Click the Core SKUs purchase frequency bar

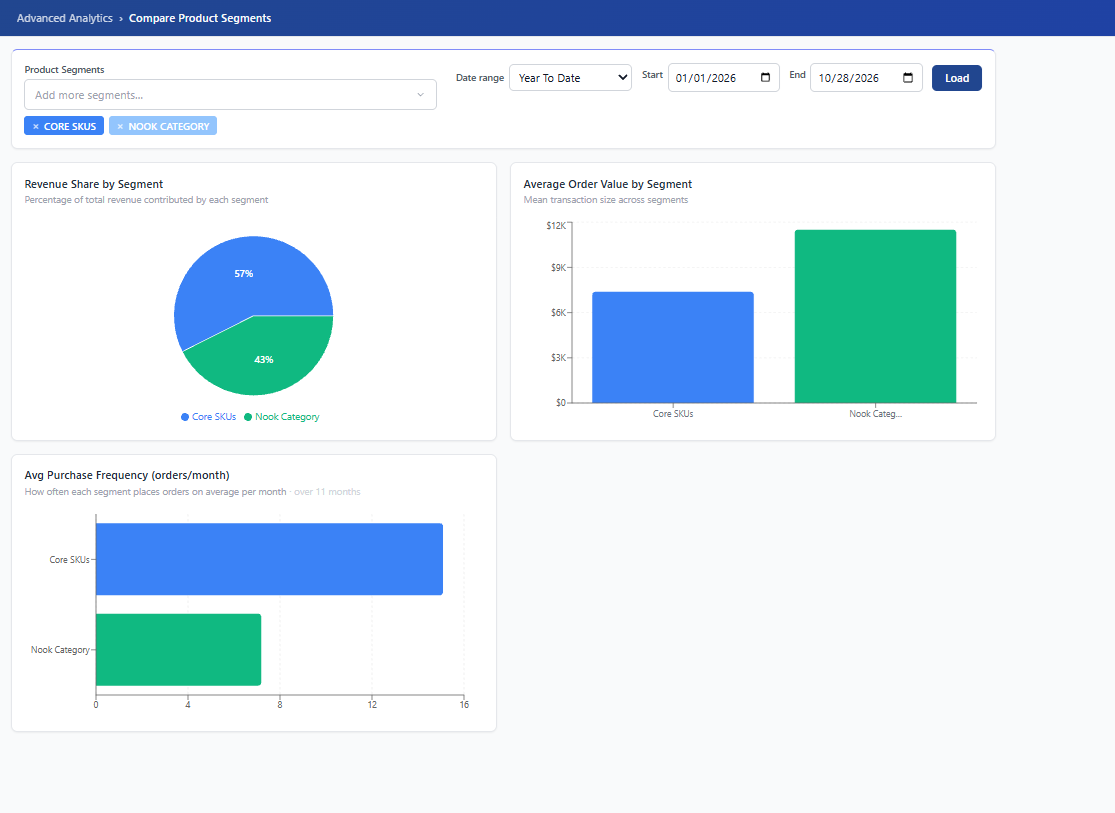point(270,559)
